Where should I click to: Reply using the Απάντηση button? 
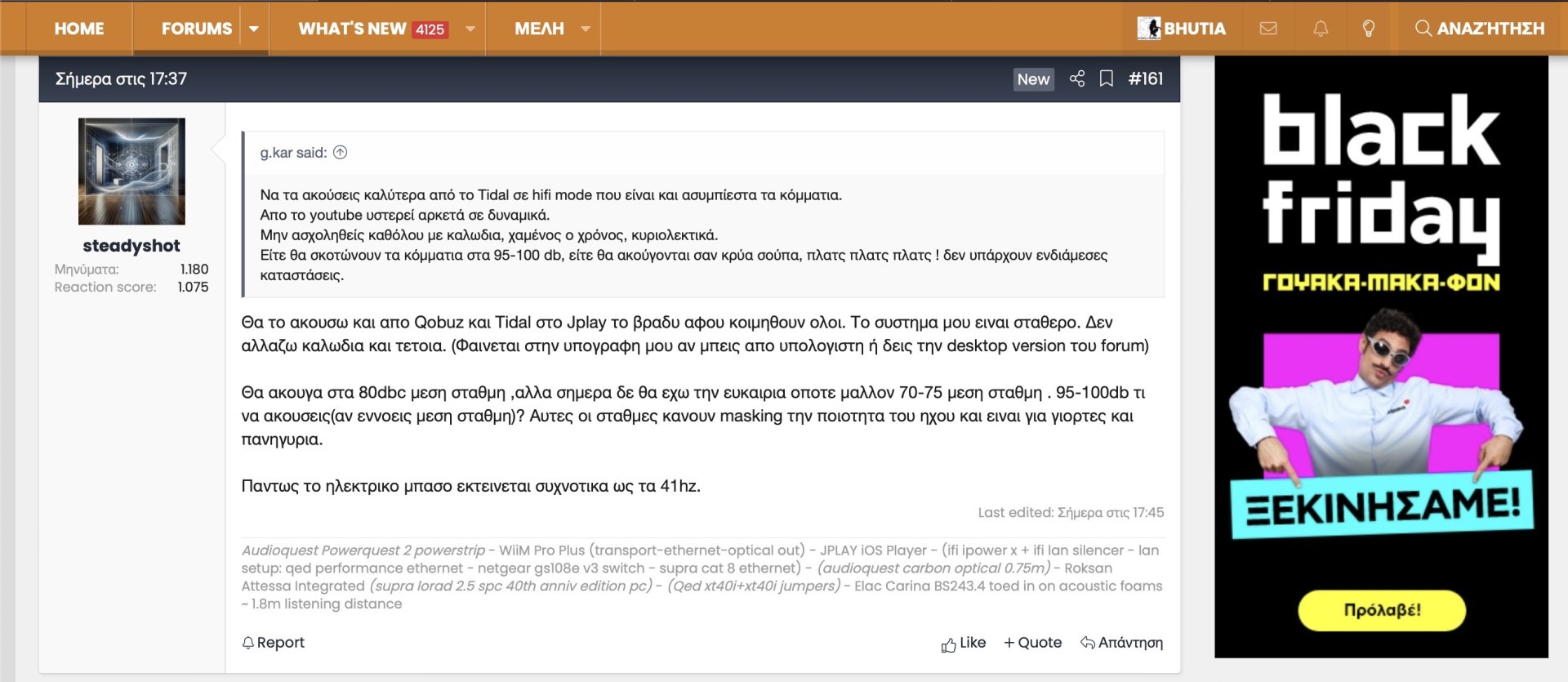1122,643
